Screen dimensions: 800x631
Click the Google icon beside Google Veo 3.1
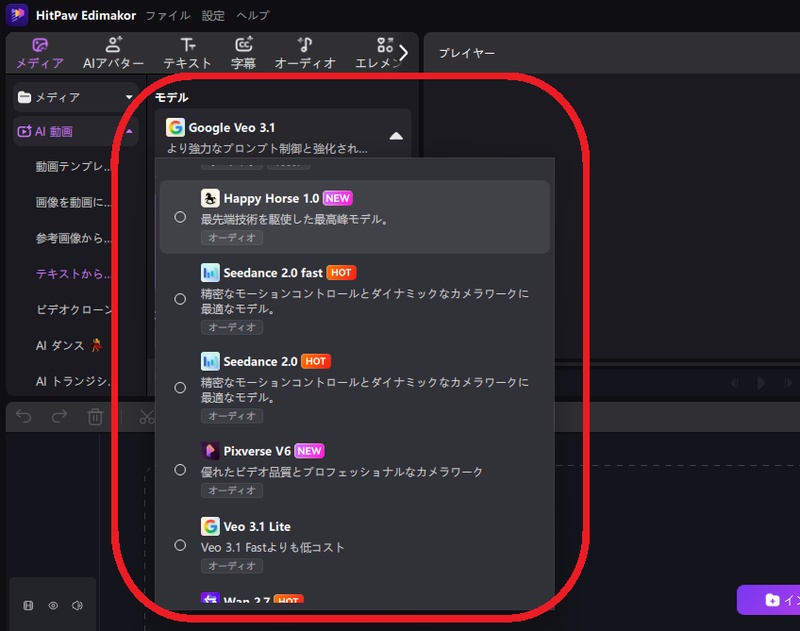pyautogui.click(x=175, y=128)
